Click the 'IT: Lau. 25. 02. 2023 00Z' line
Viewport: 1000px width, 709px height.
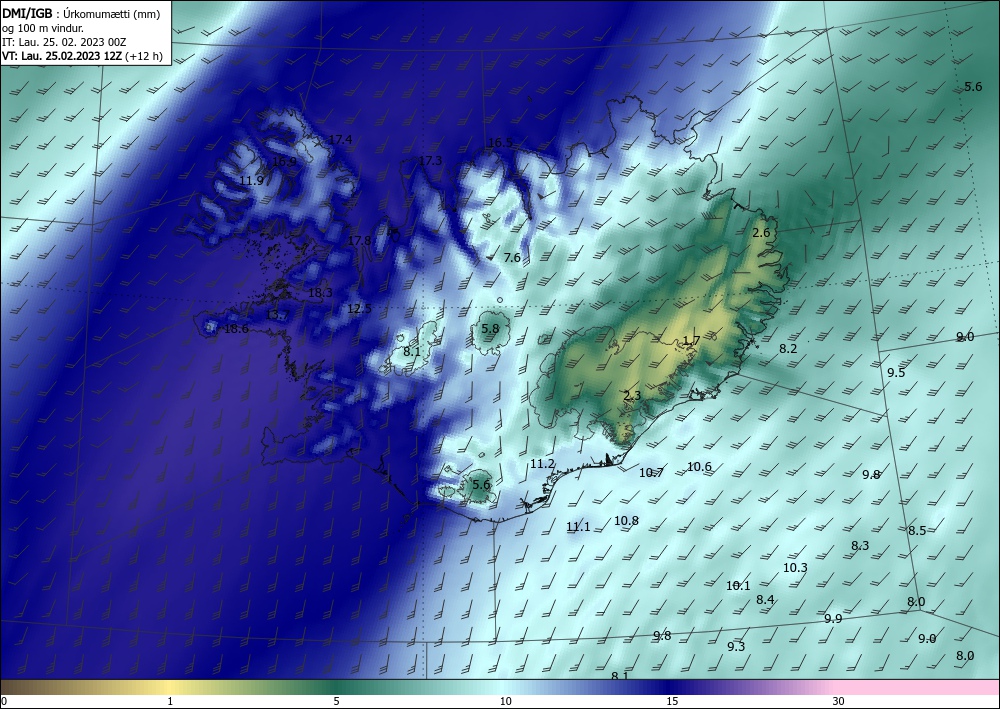pyautogui.click(x=64, y=42)
